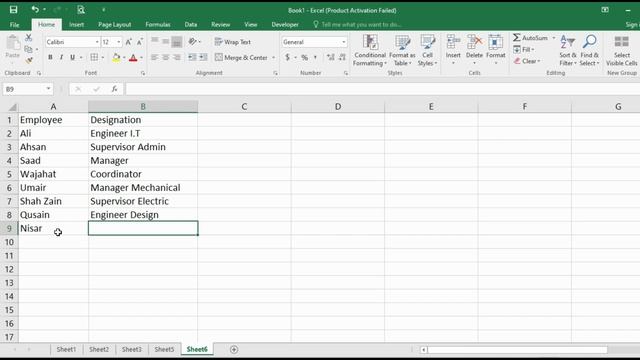Open the Font dialog launcher

[143, 73]
